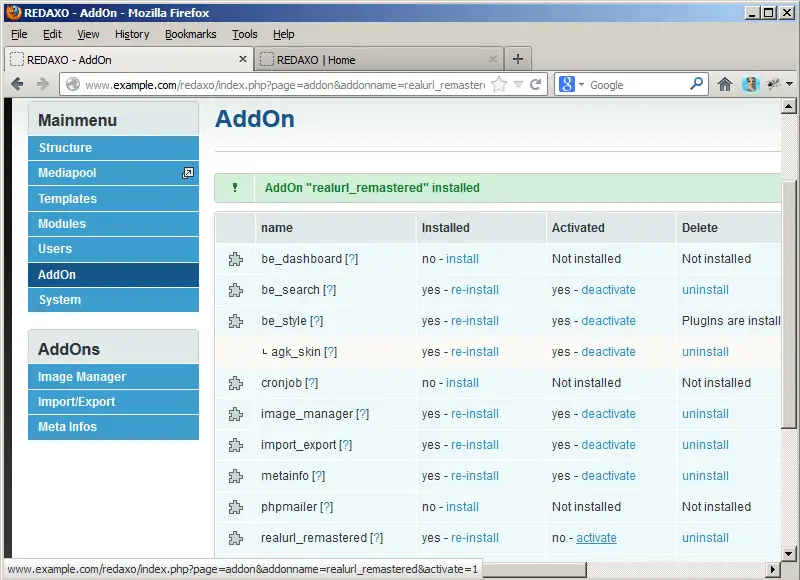Click the realurl_remastered puzzle piece icon
This screenshot has width=800, height=580.
[235, 538]
